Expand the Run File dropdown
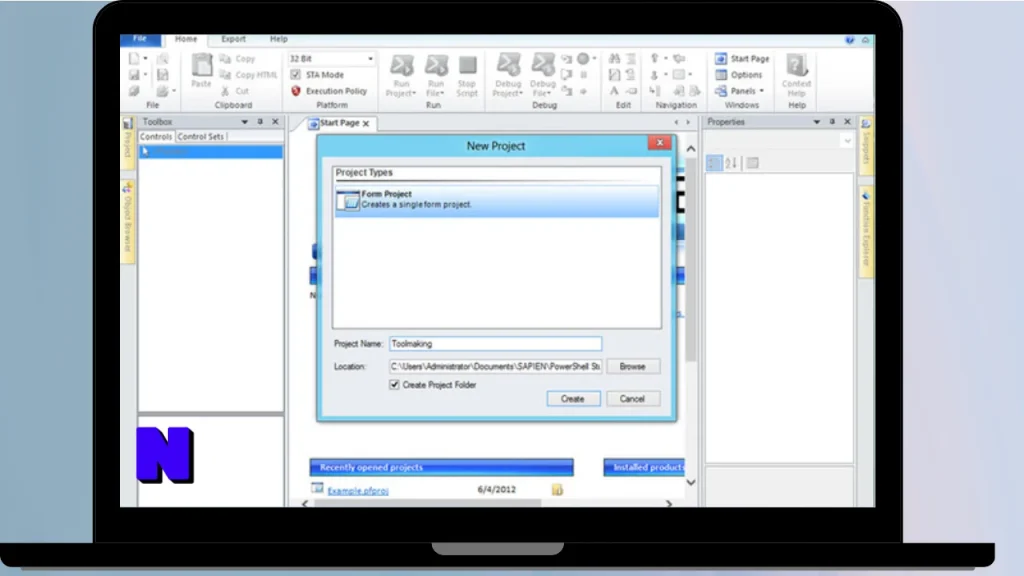1024x576 pixels. point(443,94)
